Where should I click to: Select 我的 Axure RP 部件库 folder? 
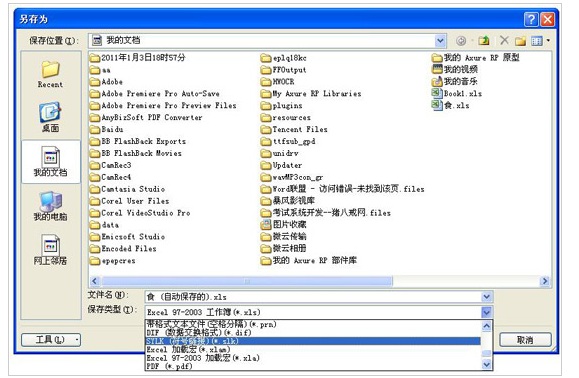[309, 261]
